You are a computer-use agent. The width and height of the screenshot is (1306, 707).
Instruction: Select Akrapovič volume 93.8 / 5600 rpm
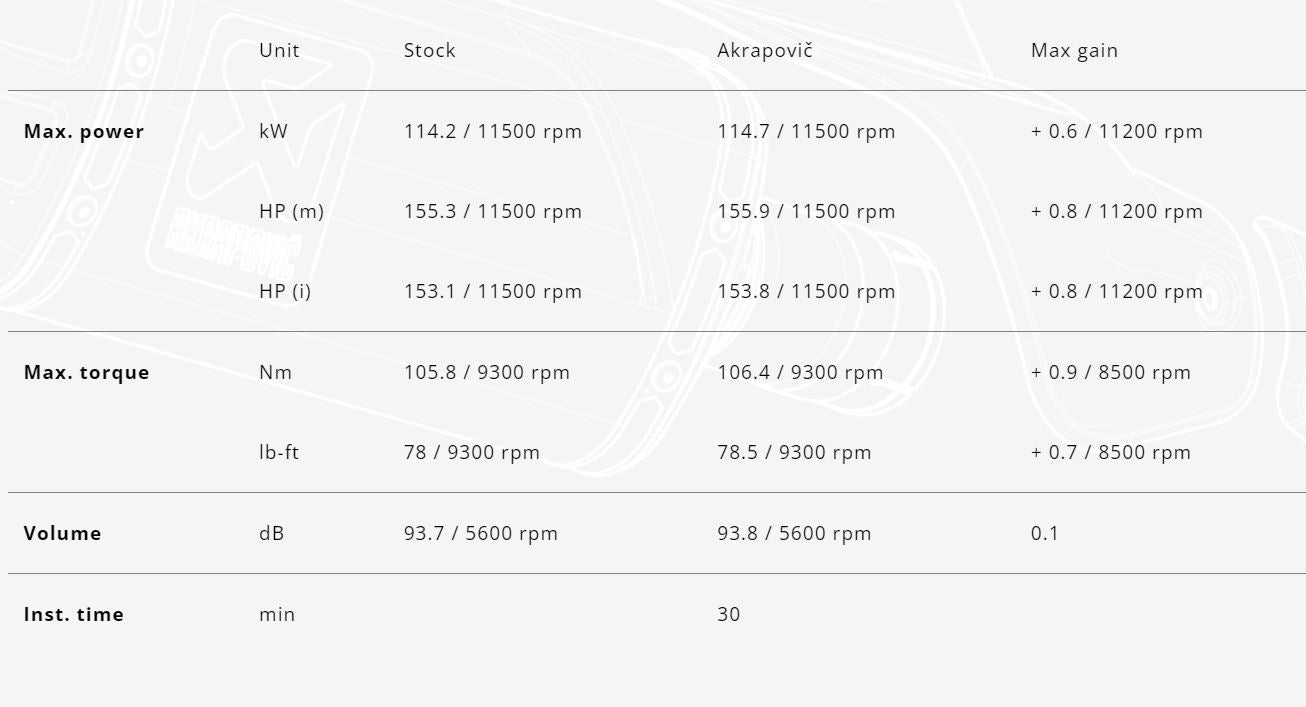click(794, 533)
